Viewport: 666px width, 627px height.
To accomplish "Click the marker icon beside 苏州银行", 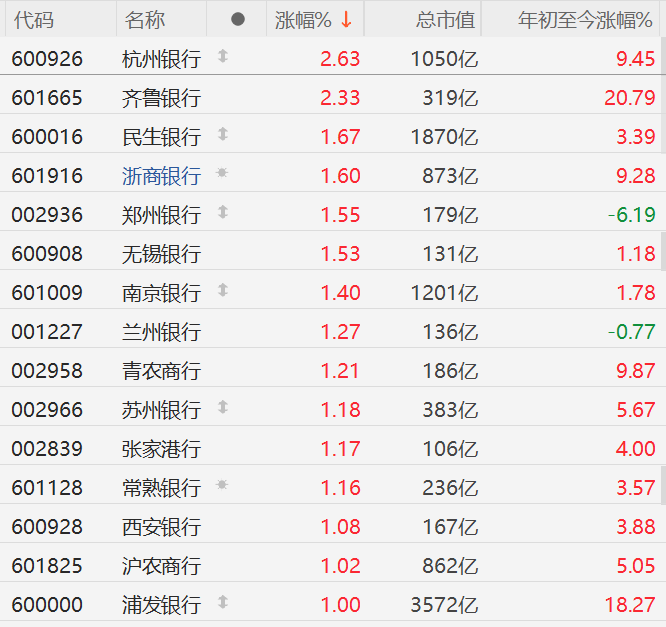I will click(x=223, y=407).
